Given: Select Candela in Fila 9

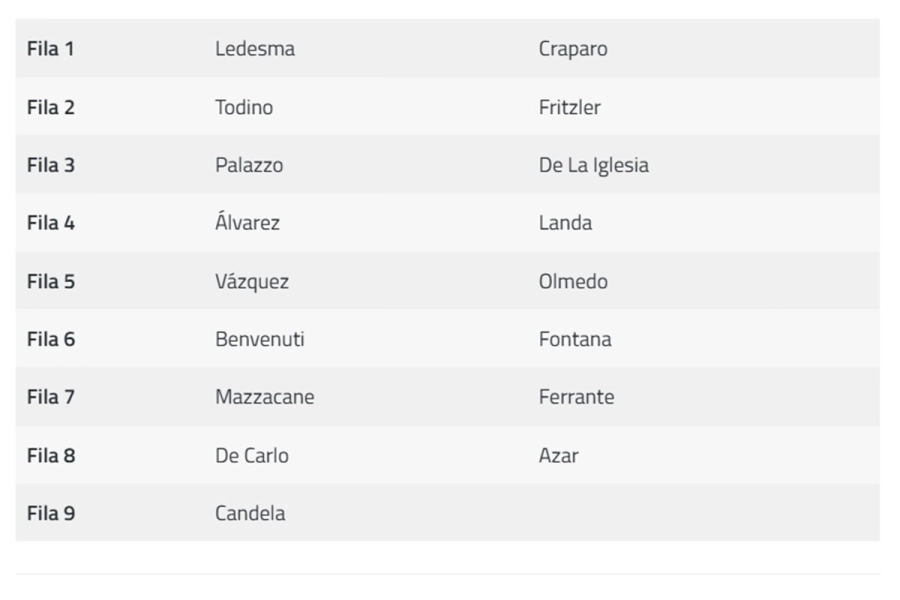Looking at the screenshot, I should 250,513.
